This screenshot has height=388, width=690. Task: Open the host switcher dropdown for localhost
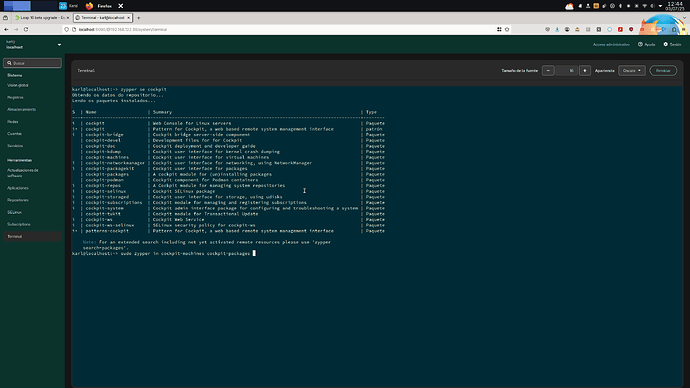59,44
